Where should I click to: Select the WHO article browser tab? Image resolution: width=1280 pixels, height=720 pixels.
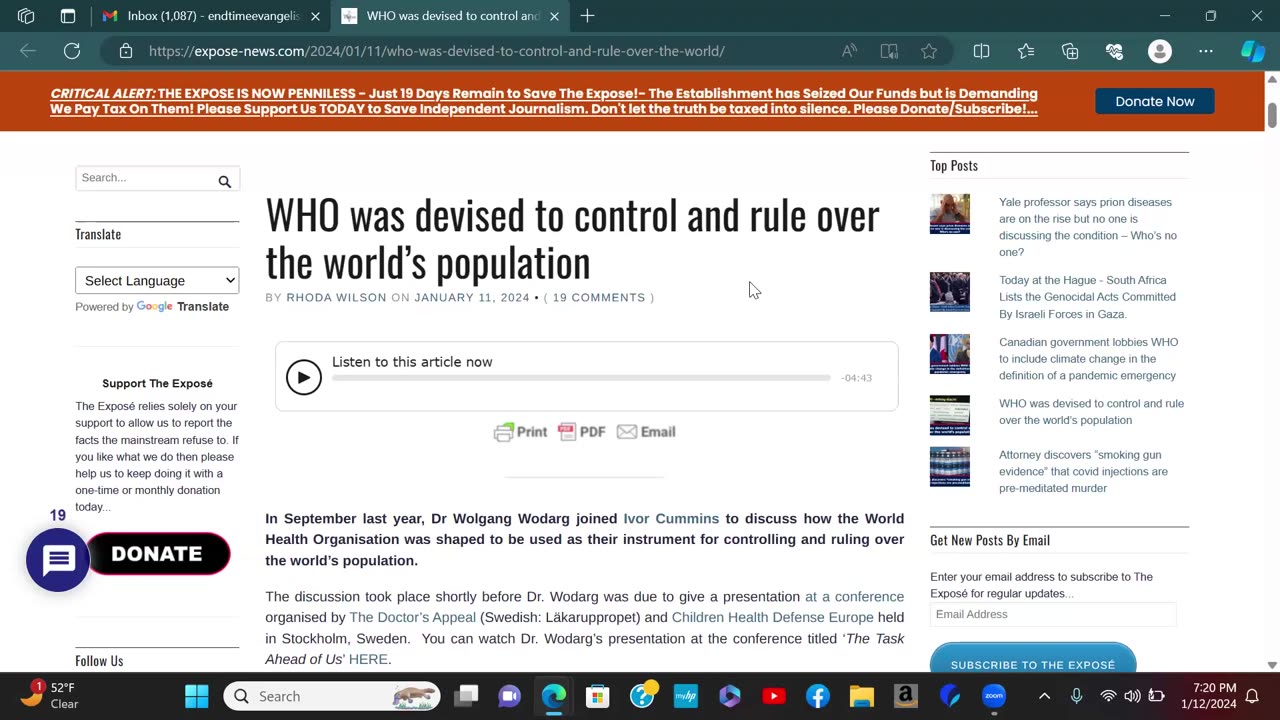pyautogui.click(x=452, y=16)
